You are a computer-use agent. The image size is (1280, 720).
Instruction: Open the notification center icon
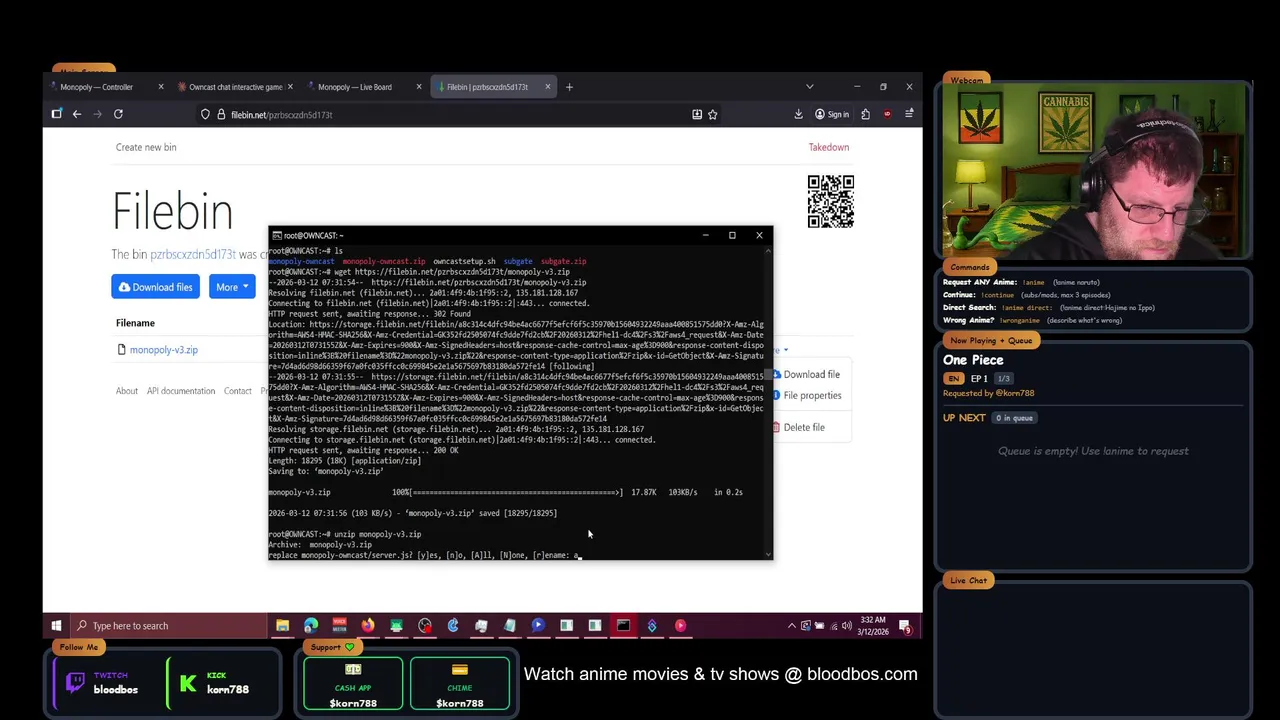pos(905,627)
